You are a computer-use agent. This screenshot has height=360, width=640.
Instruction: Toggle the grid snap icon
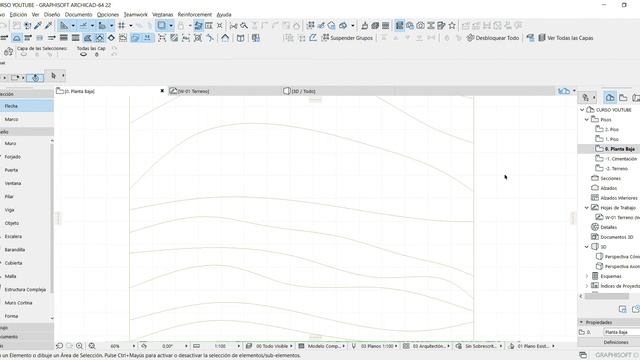pyautogui.click(x=122, y=26)
